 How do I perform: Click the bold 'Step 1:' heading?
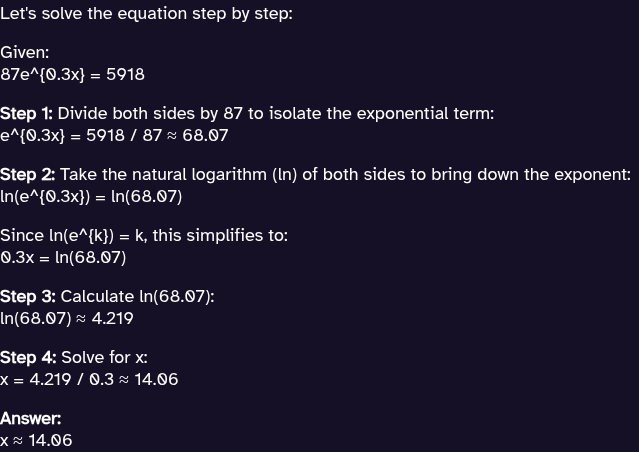click(26, 113)
